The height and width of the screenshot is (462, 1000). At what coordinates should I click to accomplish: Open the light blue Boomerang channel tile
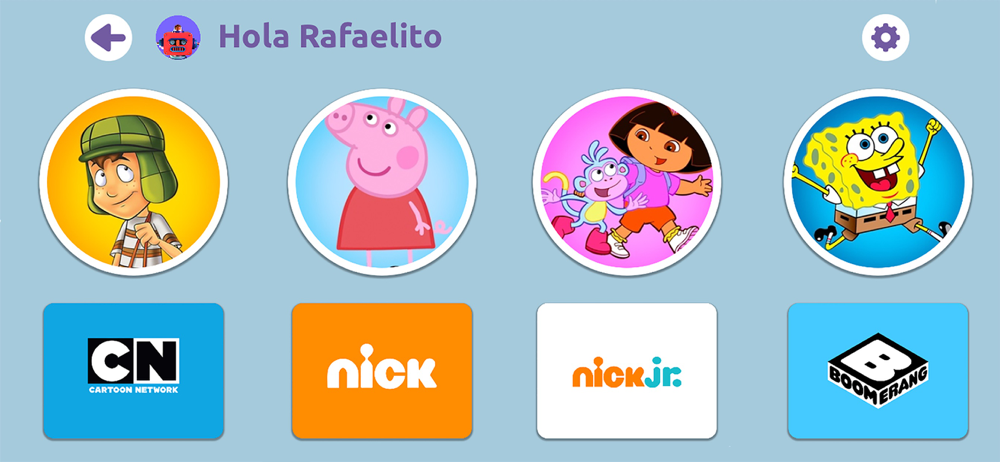coord(878,371)
